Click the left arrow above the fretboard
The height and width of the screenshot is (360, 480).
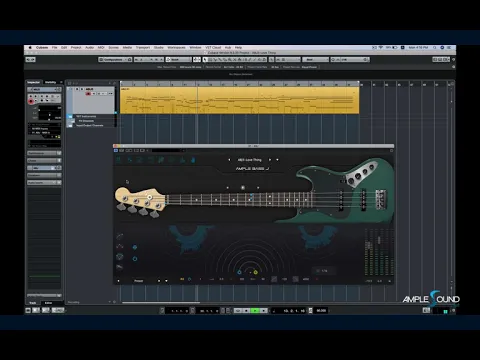(x=228, y=188)
